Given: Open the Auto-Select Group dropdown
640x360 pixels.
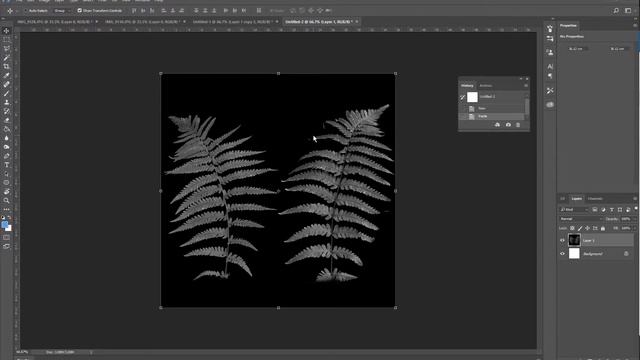Looking at the screenshot, I should tap(61, 11).
